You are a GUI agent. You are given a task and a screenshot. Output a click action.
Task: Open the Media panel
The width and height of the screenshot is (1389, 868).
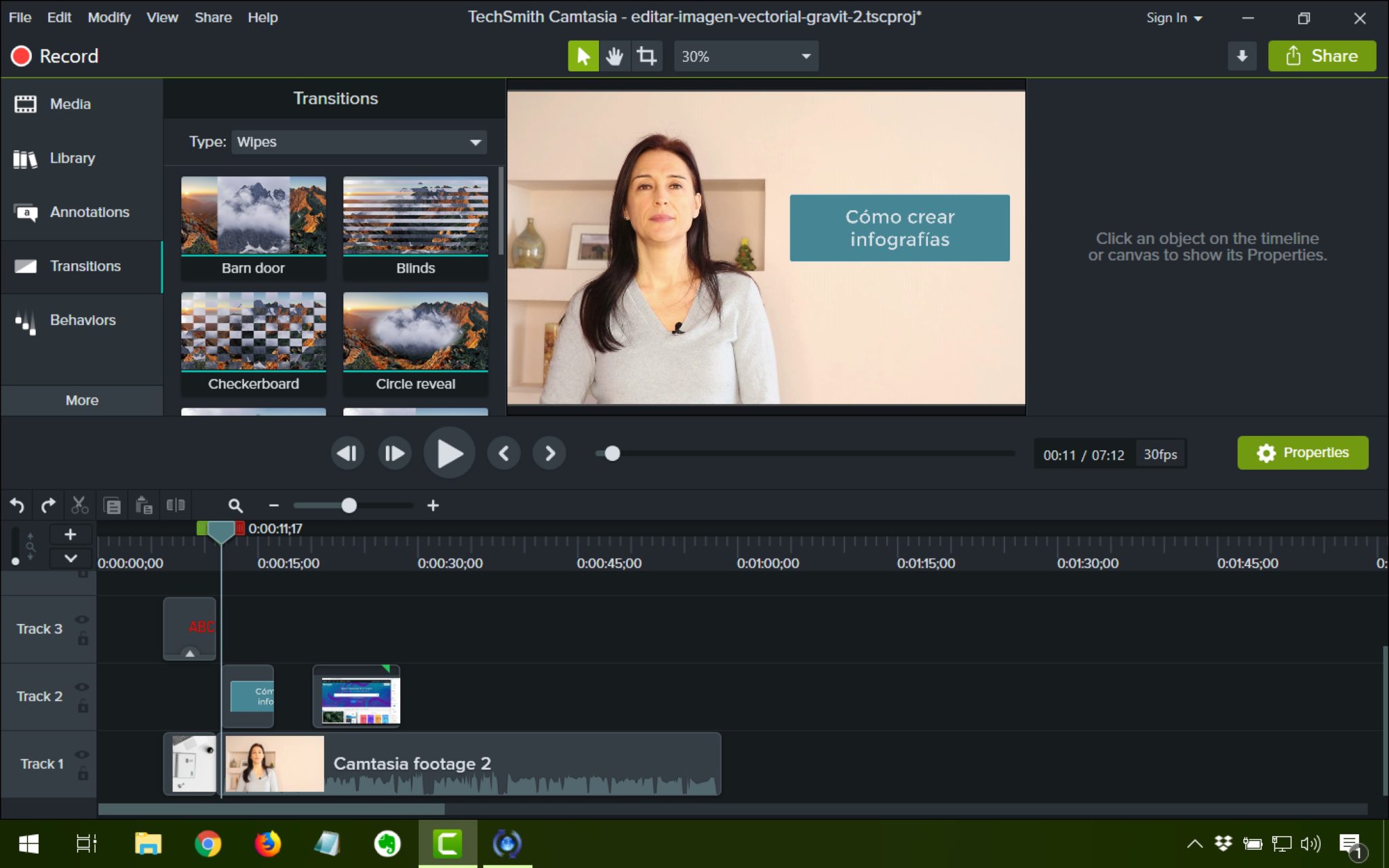pos(70,103)
